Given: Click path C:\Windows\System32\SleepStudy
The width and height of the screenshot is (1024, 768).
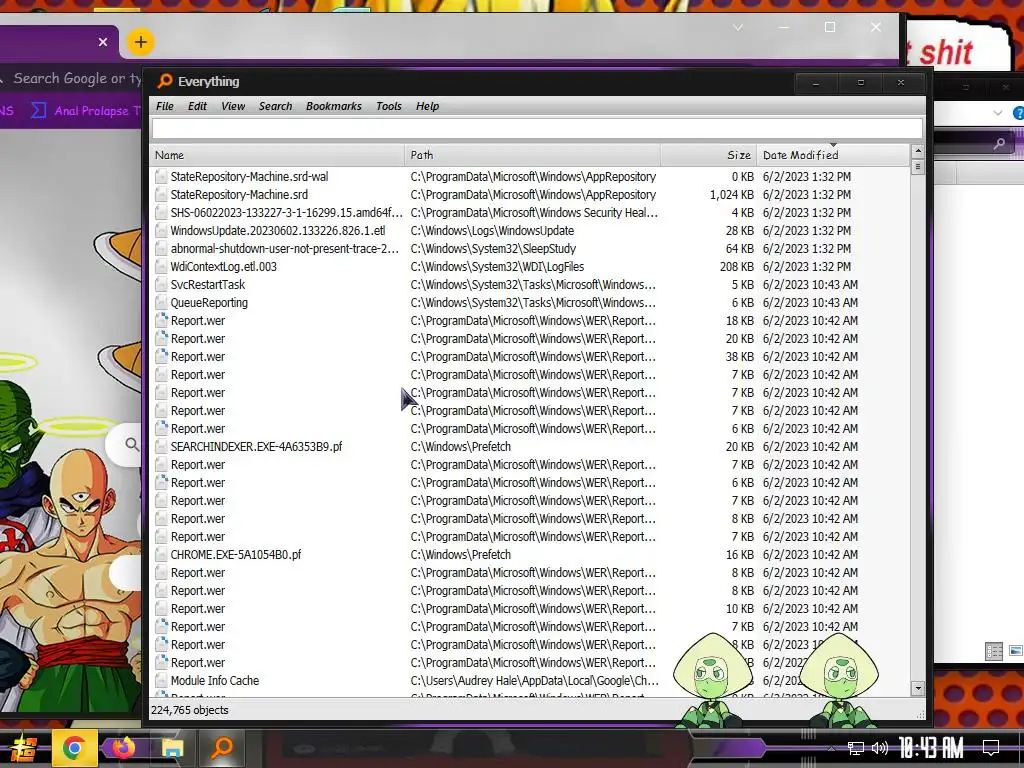Looking at the screenshot, I should [x=494, y=248].
